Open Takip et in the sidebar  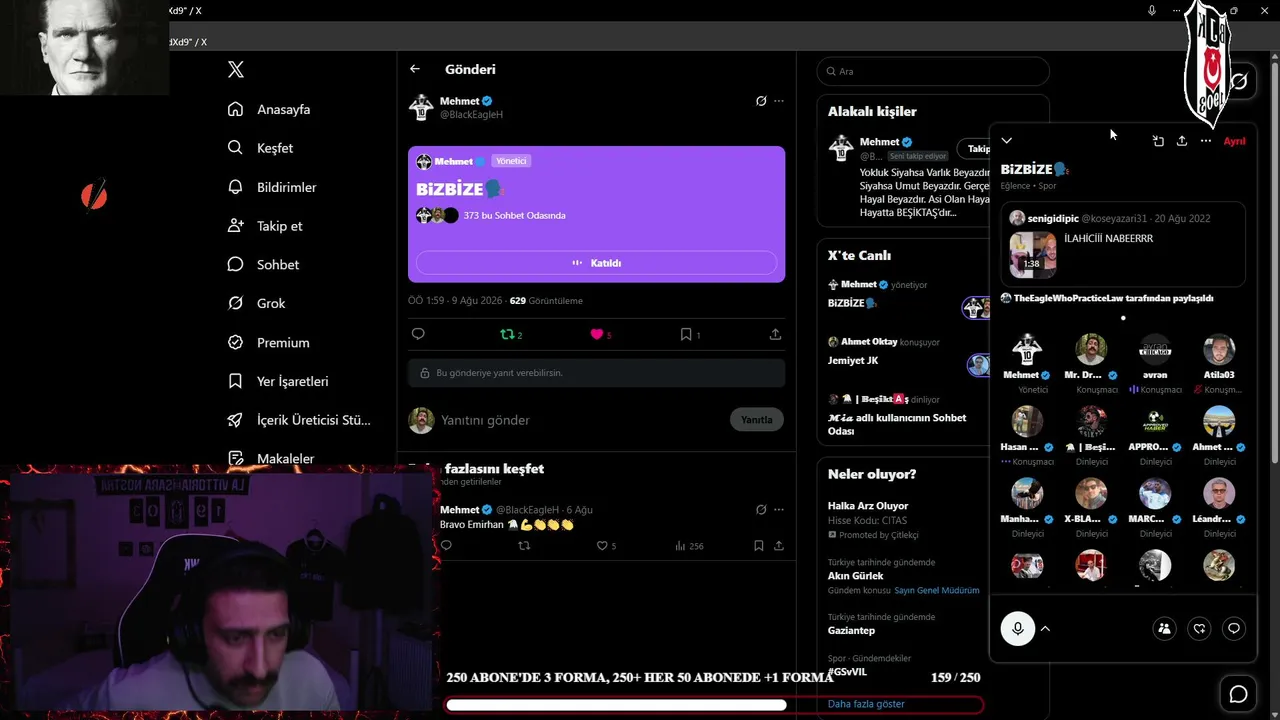[265, 226]
